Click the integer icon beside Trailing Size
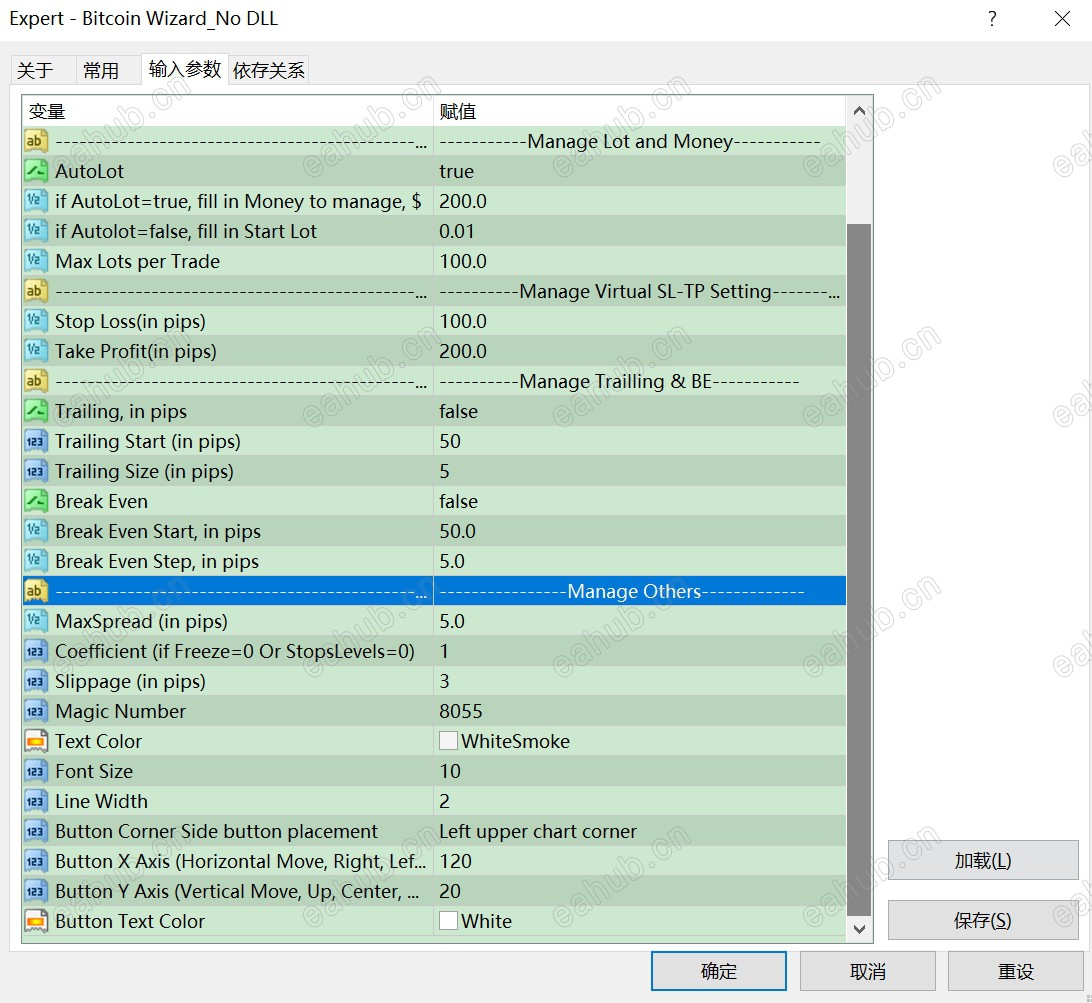Image resolution: width=1092 pixels, height=1003 pixels. pyautogui.click(x=36, y=470)
